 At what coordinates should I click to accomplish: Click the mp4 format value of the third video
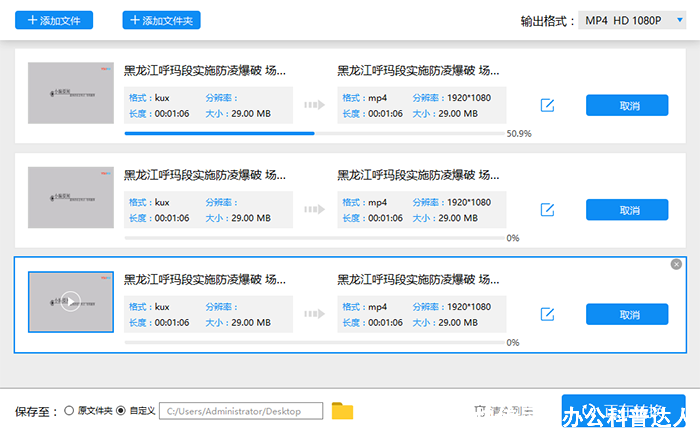pos(377,307)
